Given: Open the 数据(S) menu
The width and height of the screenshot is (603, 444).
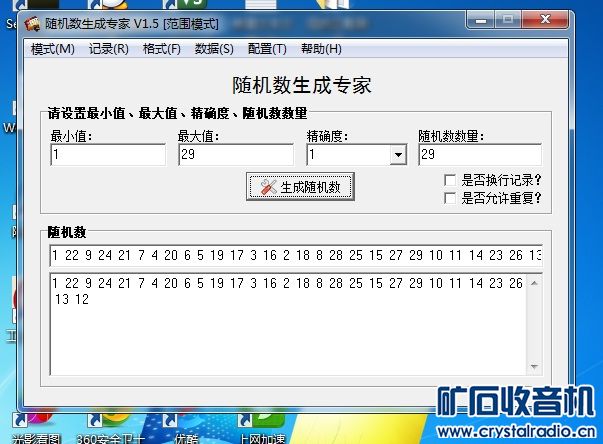Looking at the screenshot, I should coord(214,49).
